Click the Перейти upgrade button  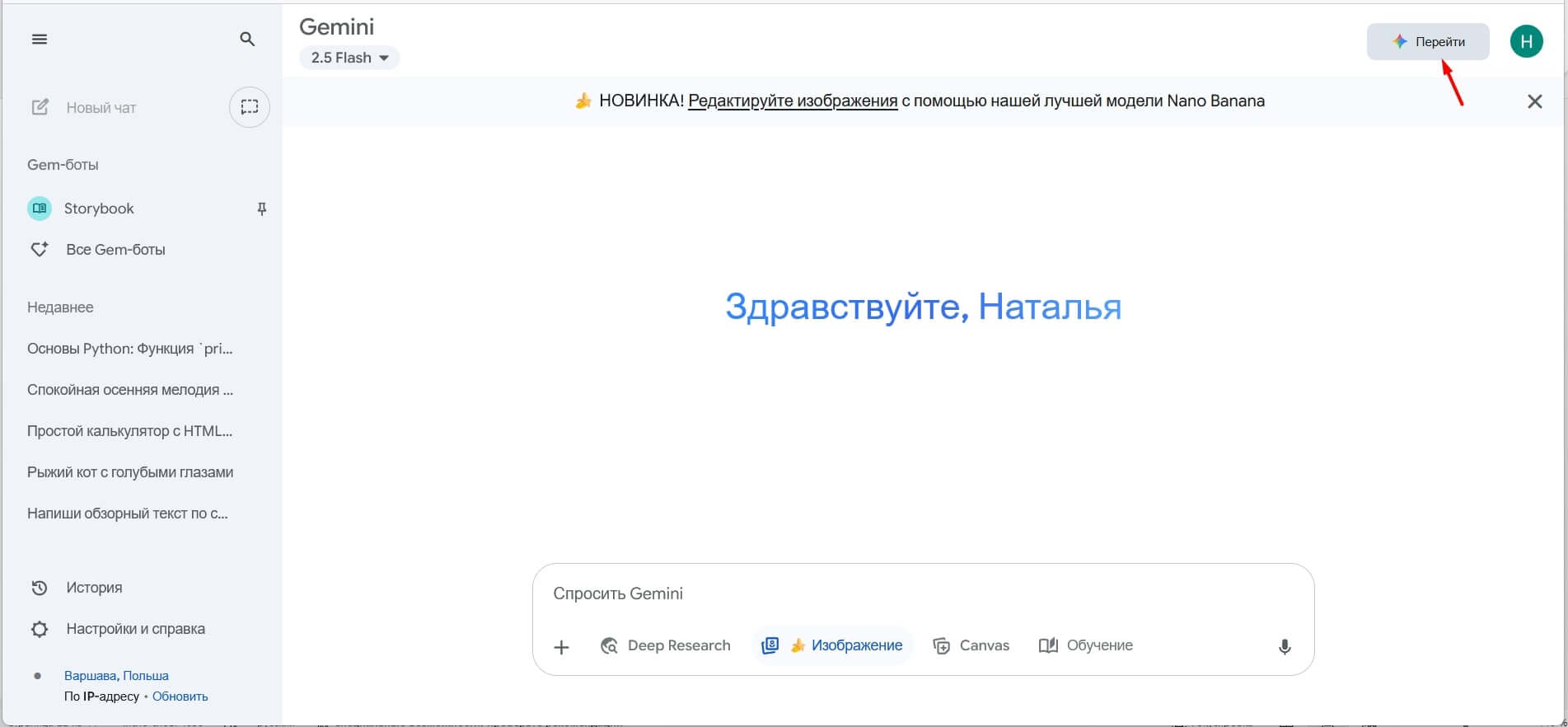click(1428, 41)
